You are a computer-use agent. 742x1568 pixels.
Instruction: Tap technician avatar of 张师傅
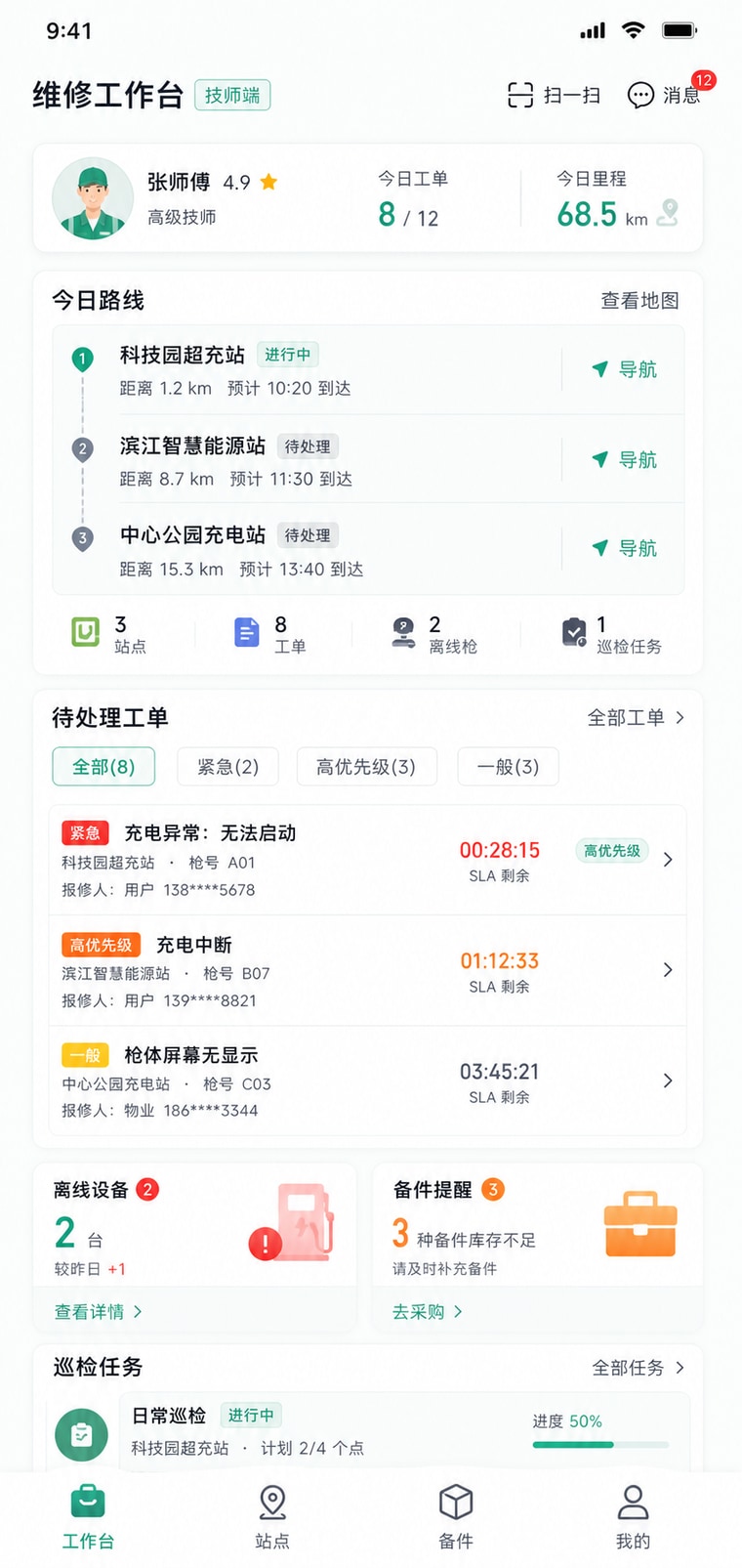pyautogui.click(x=93, y=198)
